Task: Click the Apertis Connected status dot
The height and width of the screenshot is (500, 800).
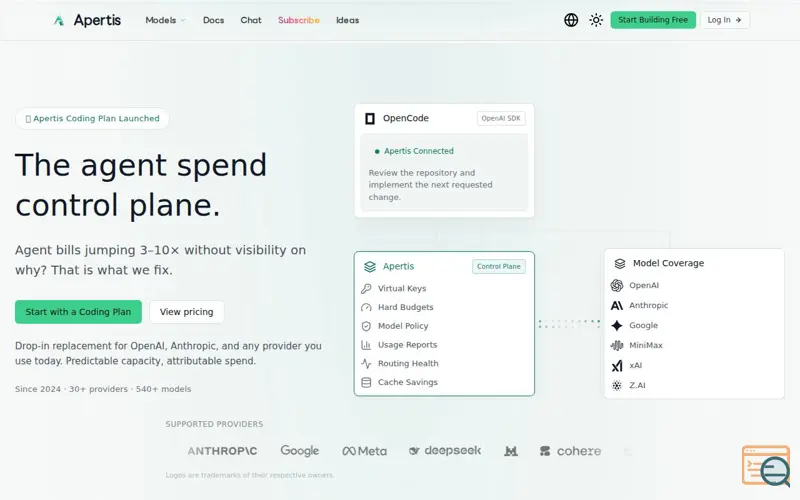Action: tap(377, 151)
